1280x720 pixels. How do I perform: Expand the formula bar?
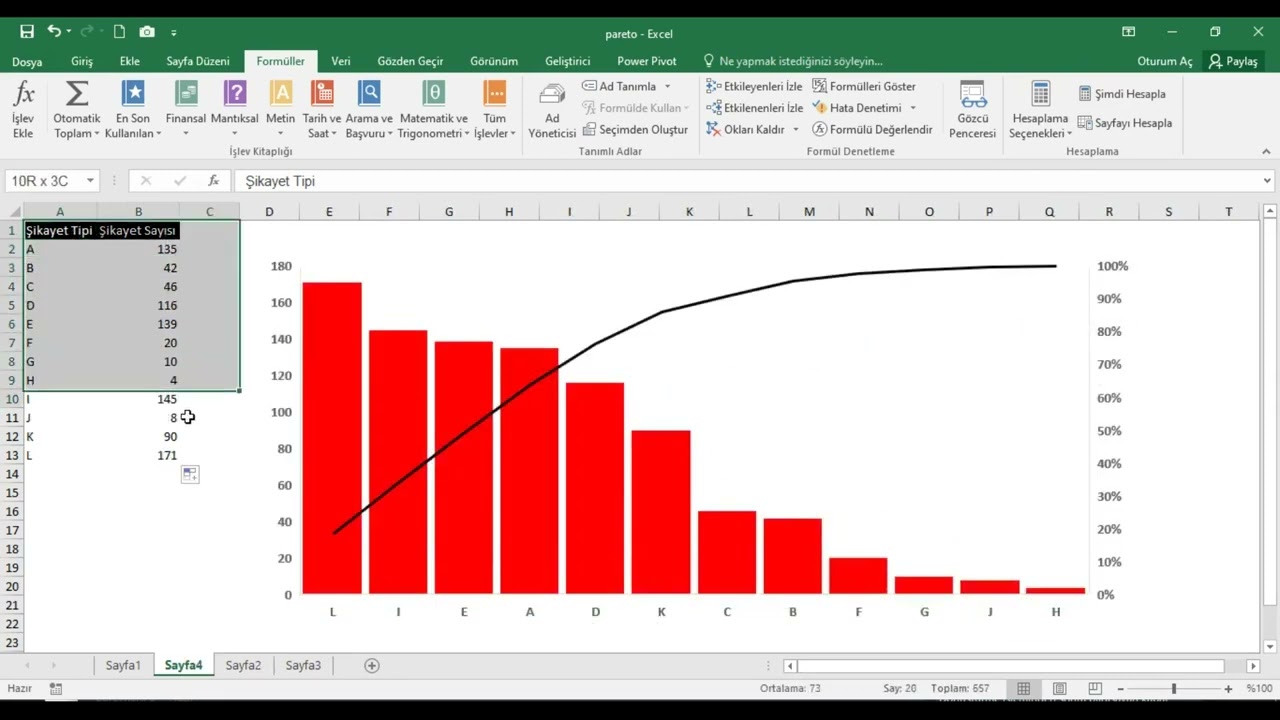click(x=1267, y=181)
